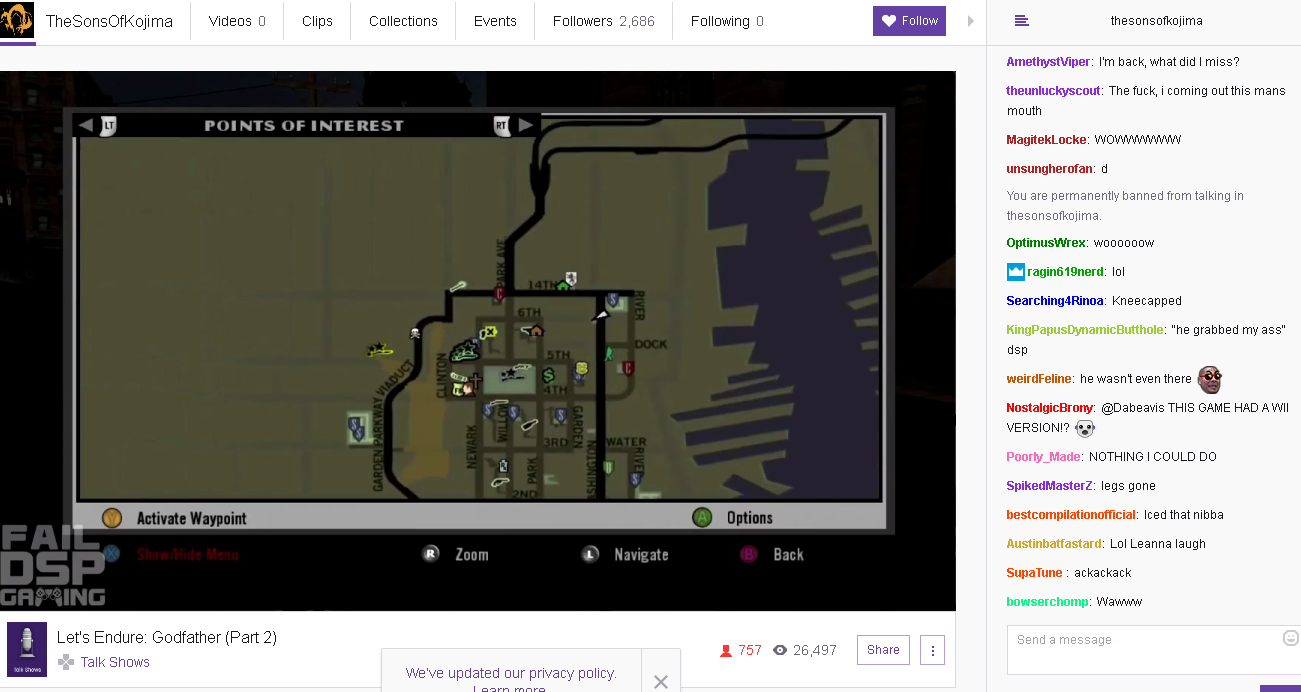Click the face emote in weirdFeline's message
This screenshot has width=1301, height=692.
pos(1210,379)
